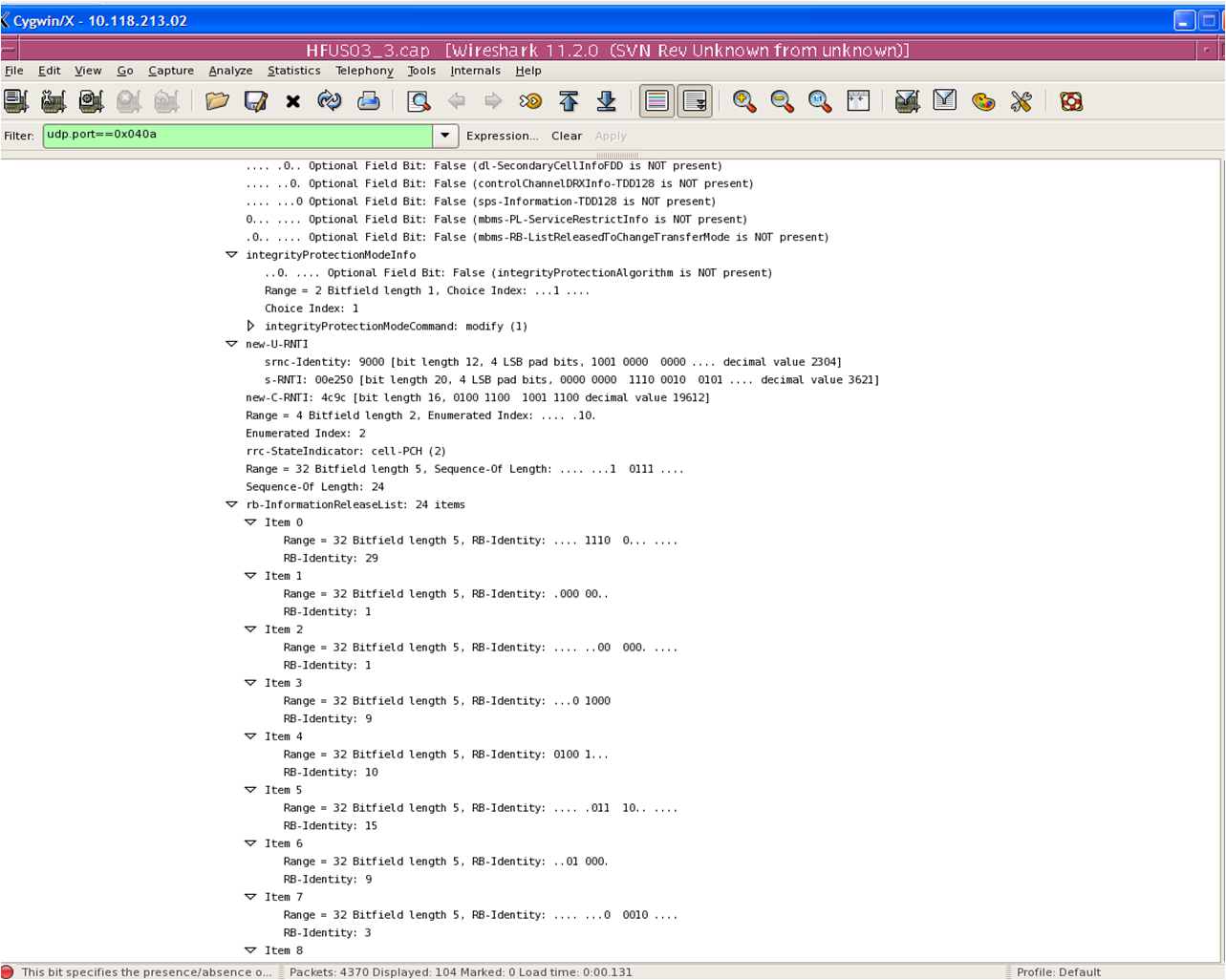Viewport: 1226px width, 980px height.
Task: Select the s-RNTI: 00e250 row
Action: click(x=571, y=380)
